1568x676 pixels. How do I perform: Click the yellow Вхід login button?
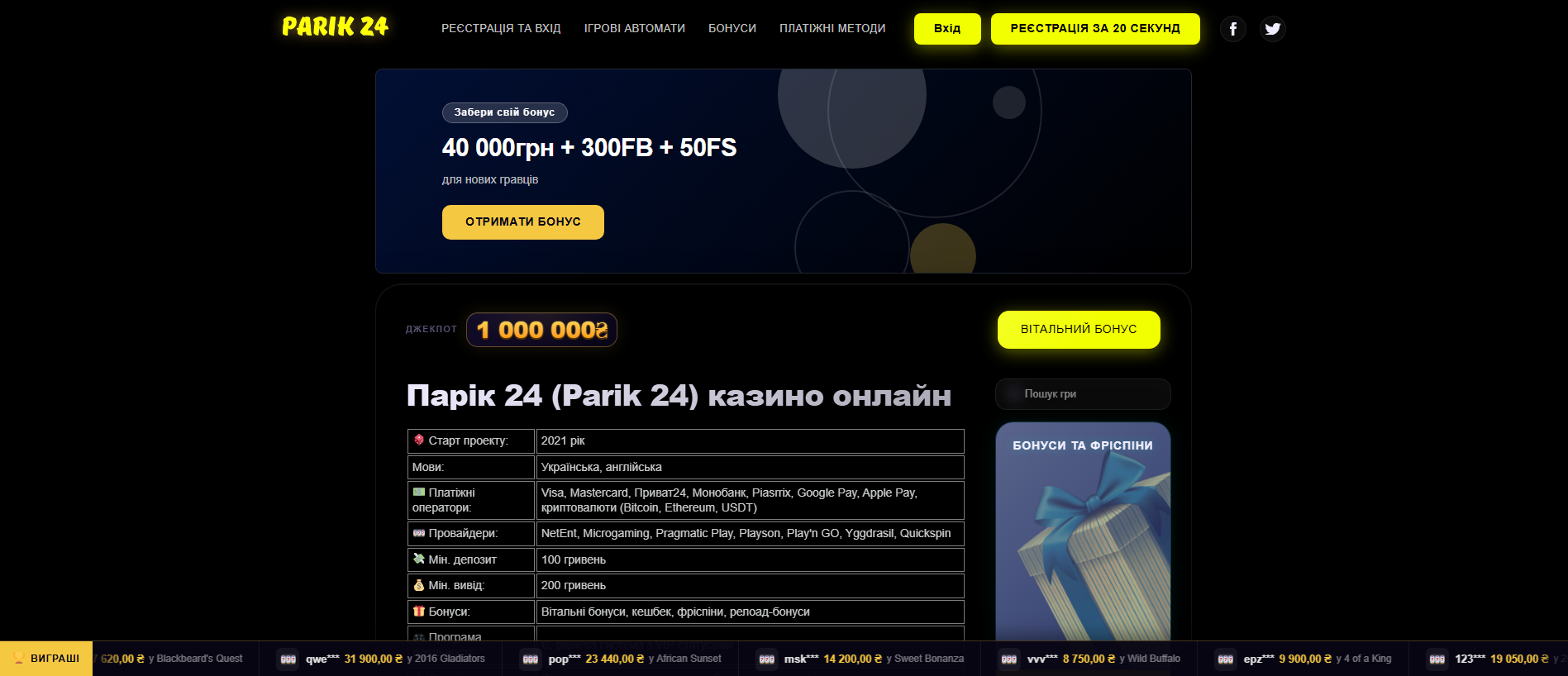(x=947, y=29)
